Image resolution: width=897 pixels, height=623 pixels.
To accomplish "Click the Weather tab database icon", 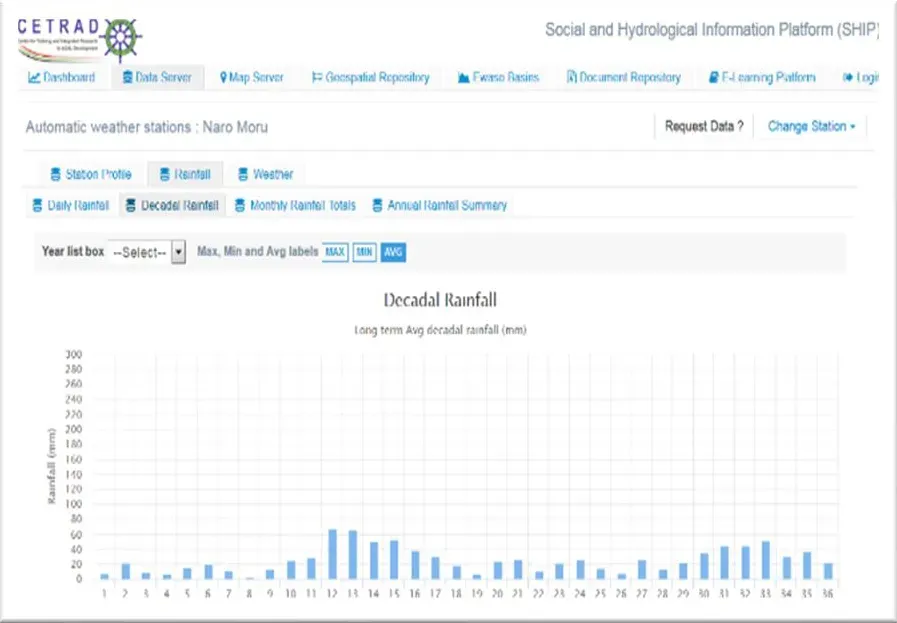I will [x=243, y=174].
